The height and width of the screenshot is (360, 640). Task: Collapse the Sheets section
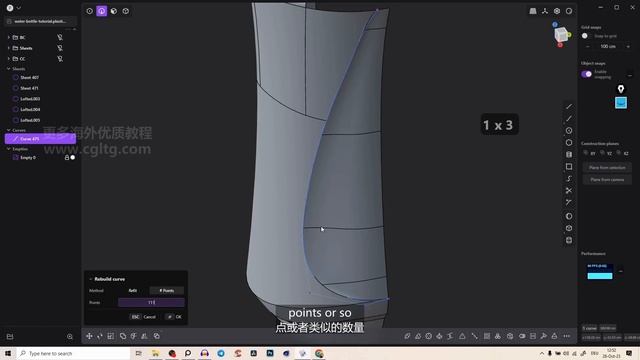[x=9, y=69]
